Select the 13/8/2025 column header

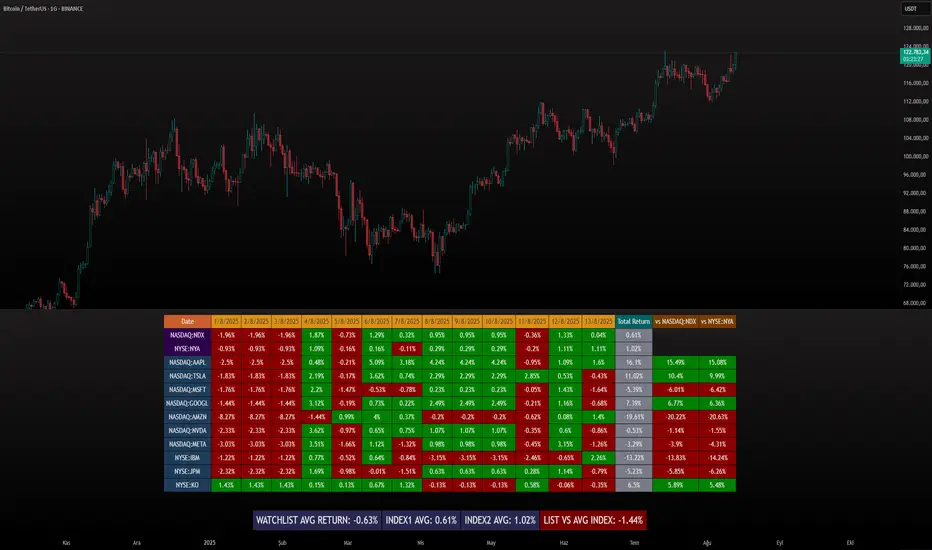[x=599, y=322]
